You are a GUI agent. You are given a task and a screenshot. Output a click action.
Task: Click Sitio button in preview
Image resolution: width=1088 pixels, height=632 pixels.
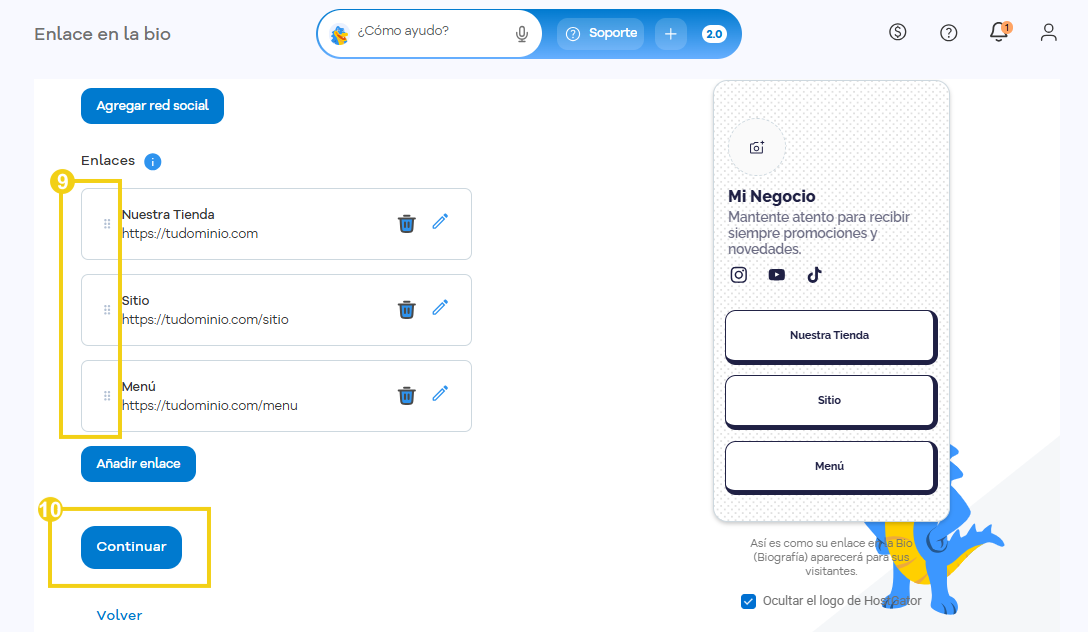[x=831, y=401]
